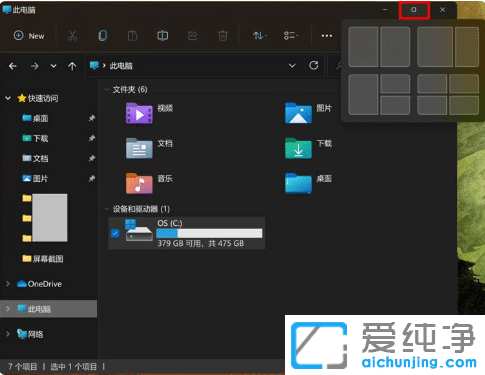The height and width of the screenshot is (375, 485).
Task: Go back with the left arrow
Action: (13, 66)
